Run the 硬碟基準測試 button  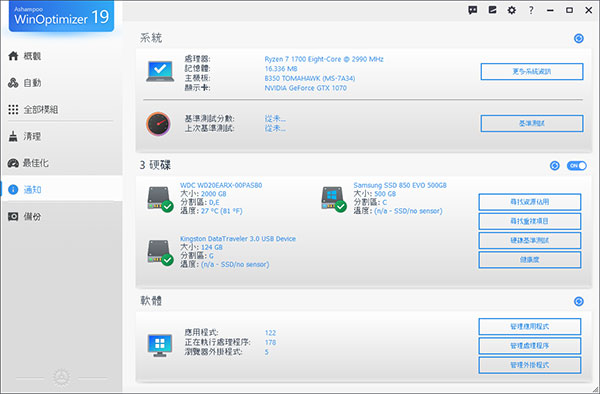(530, 241)
